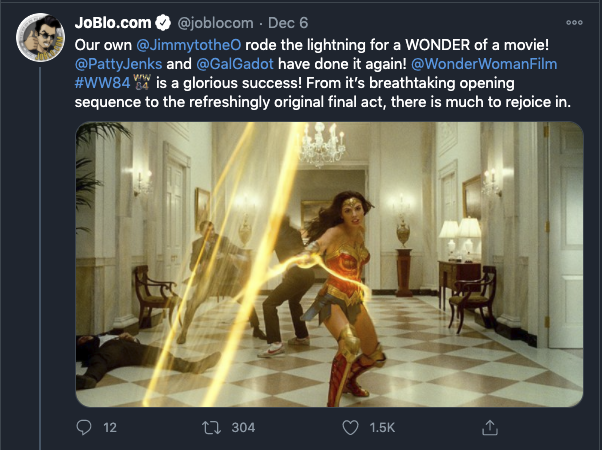Image resolution: width=602 pixels, height=450 pixels.
Task: Click the 304 retweet count
Action: click(243, 427)
